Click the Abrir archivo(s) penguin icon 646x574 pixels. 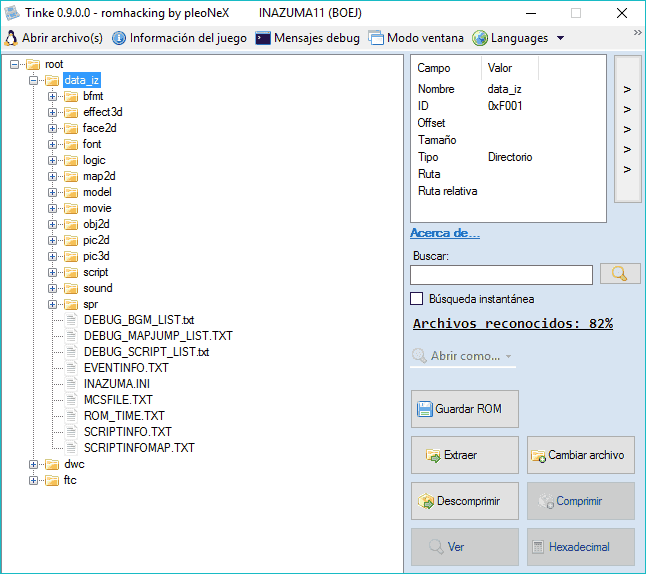point(11,38)
